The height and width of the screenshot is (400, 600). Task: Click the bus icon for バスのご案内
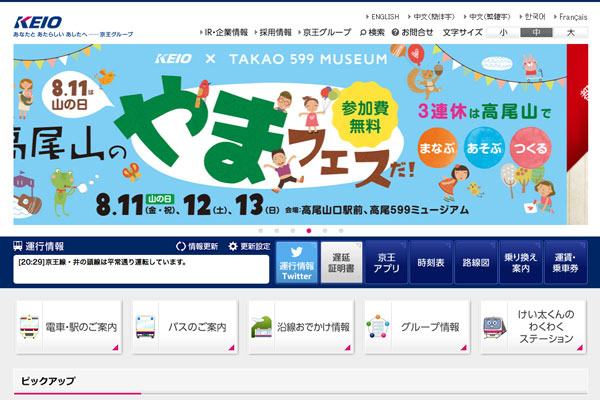(145, 327)
